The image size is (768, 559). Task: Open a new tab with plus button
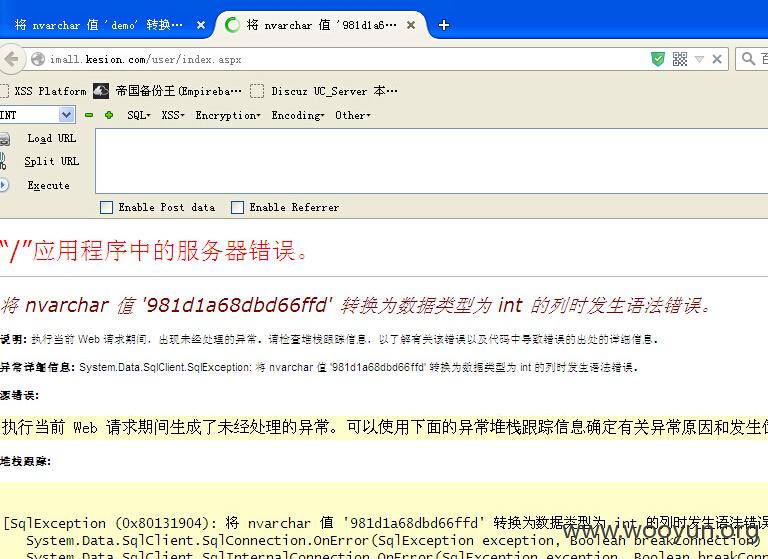[x=444, y=25]
